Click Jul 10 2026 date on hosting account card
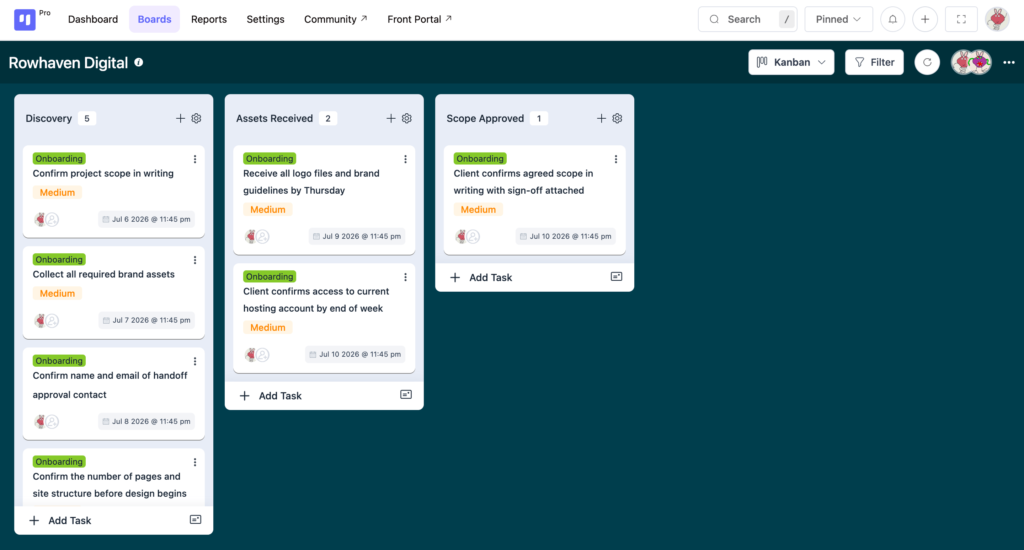This screenshot has width=1024, height=550. [355, 355]
